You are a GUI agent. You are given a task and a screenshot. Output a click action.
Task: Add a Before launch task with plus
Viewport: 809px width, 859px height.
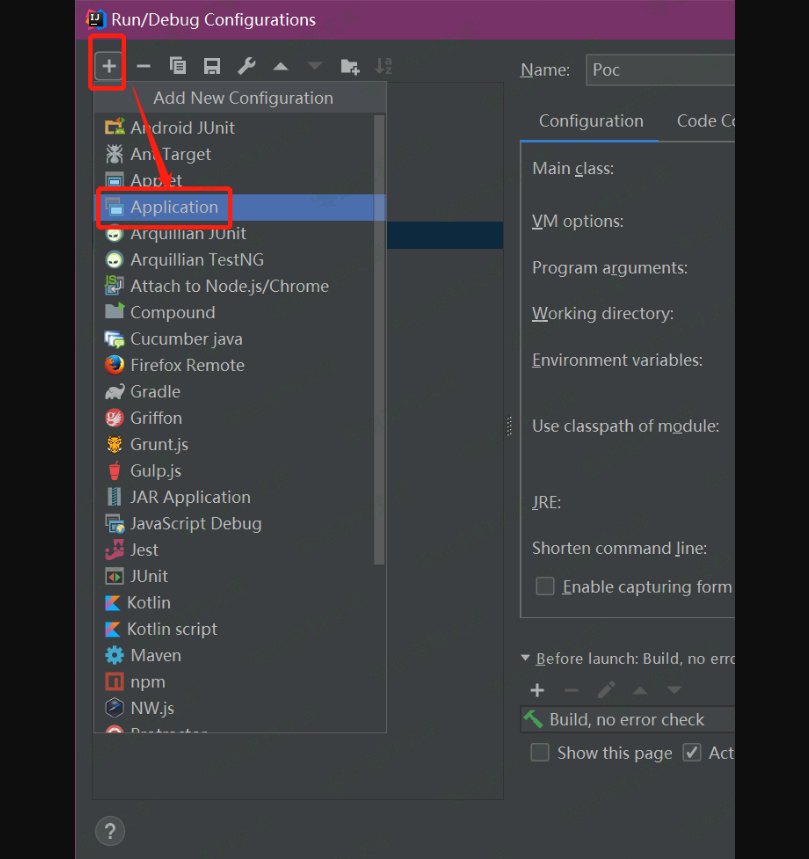[537, 690]
